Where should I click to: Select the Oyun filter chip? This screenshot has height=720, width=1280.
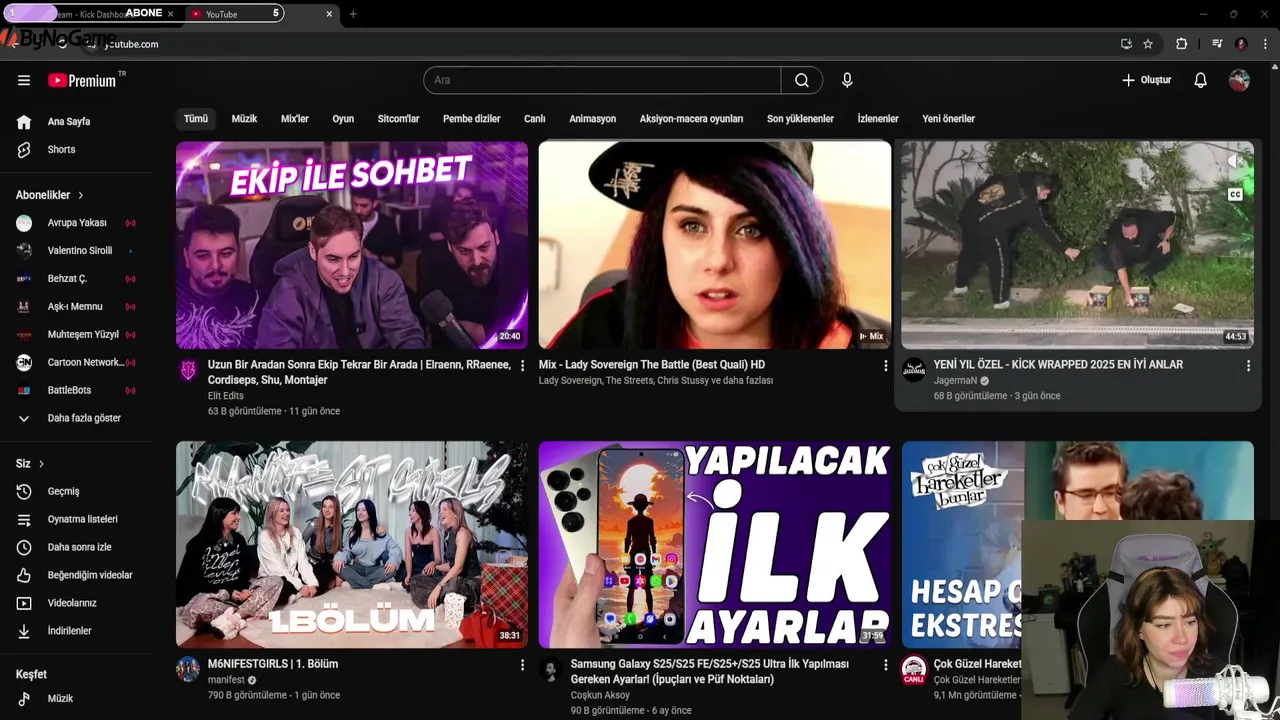[x=343, y=118]
